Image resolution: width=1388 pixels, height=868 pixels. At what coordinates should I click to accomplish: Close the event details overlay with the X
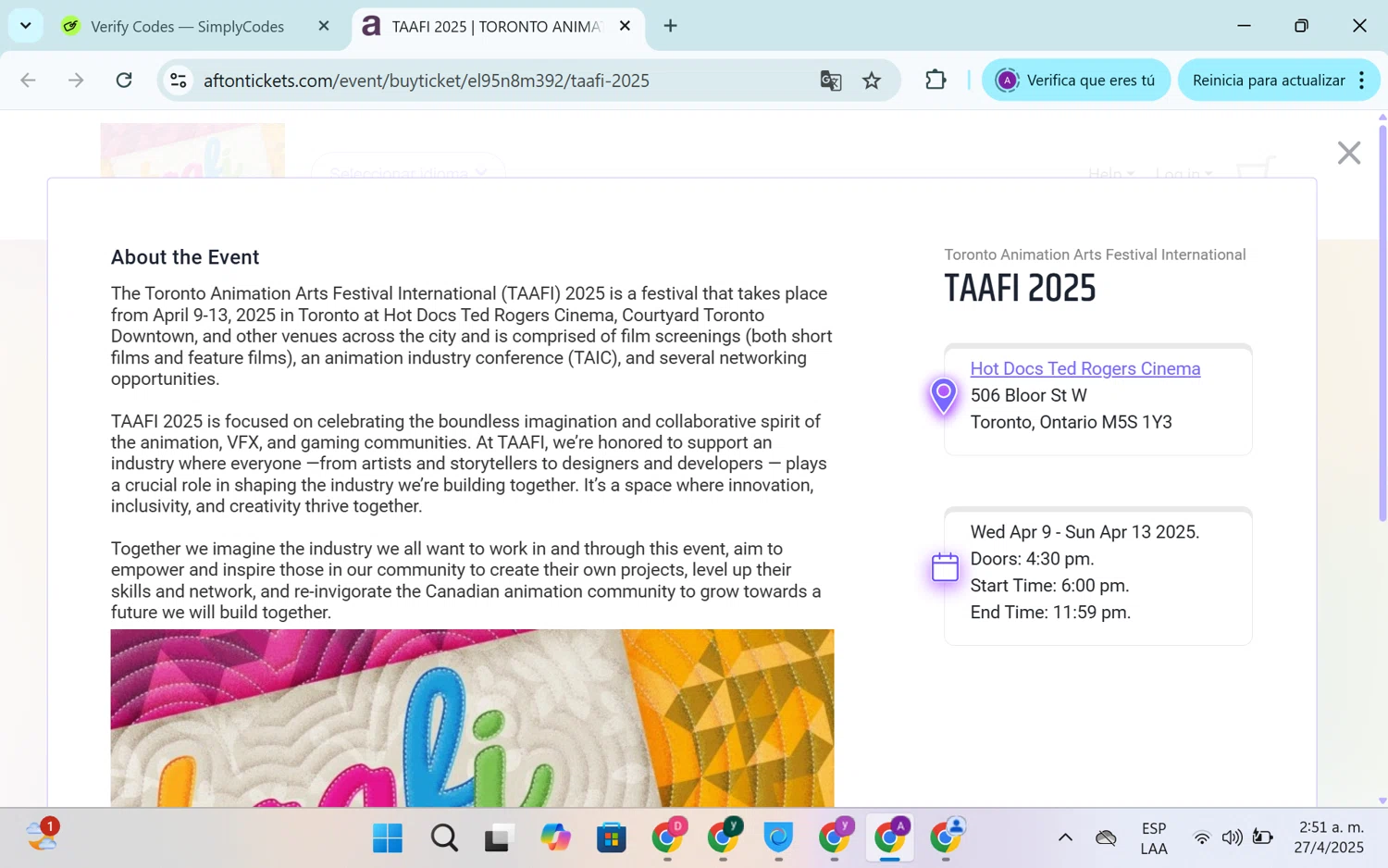[1348, 153]
